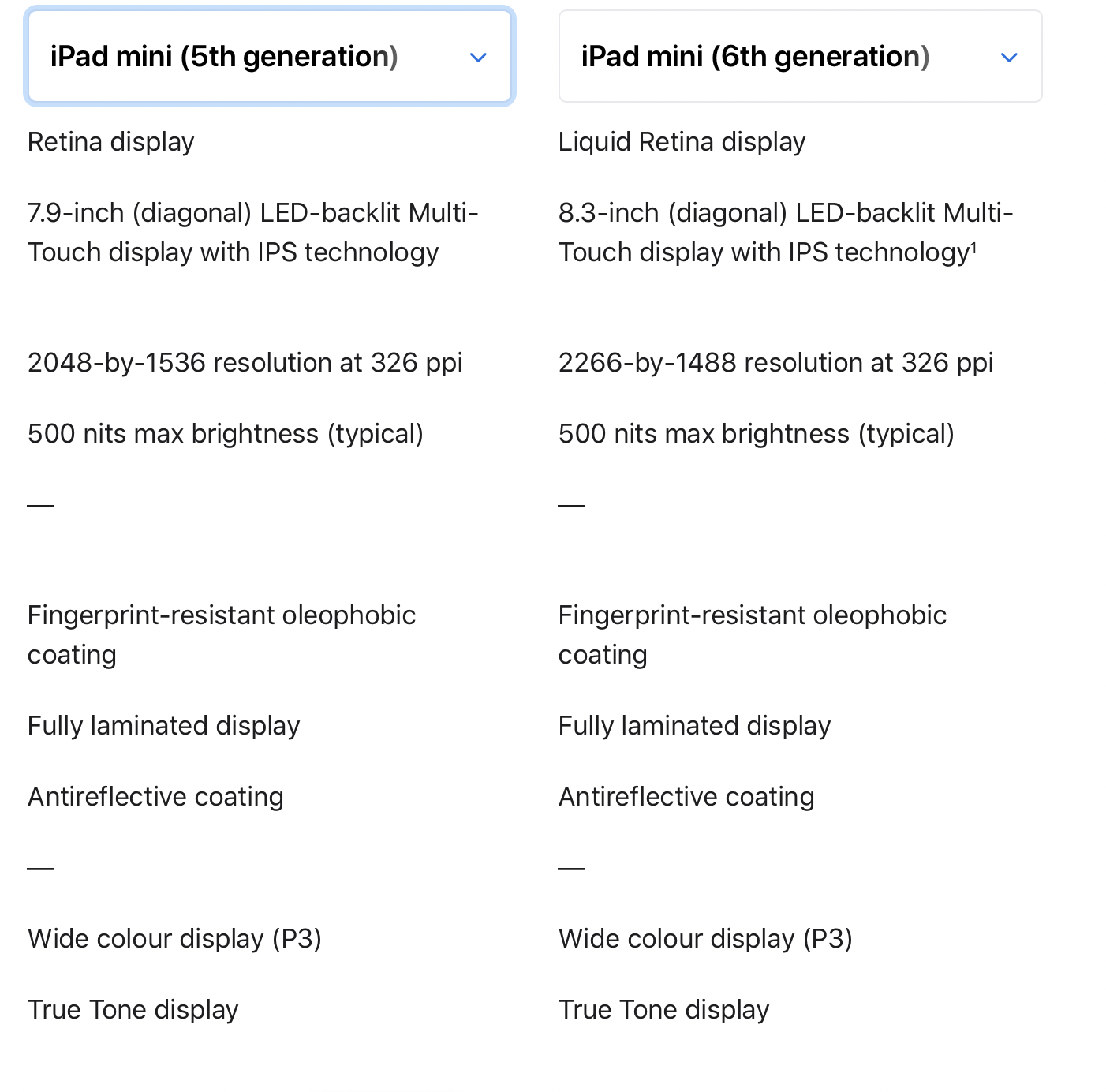
Task: Click 500 nits max brightness under 6th generation
Action: (x=756, y=434)
